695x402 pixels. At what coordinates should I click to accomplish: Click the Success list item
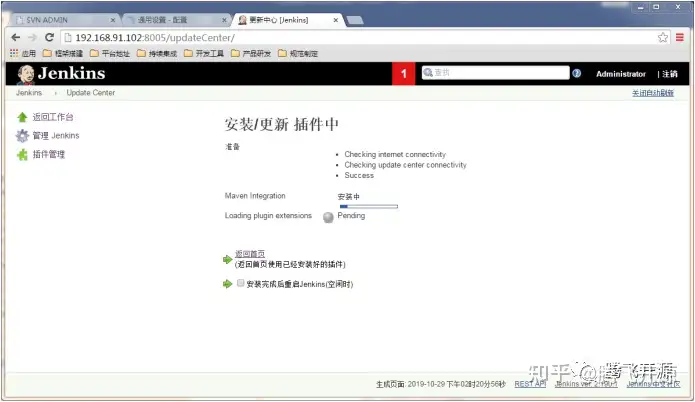(x=359, y=176)
